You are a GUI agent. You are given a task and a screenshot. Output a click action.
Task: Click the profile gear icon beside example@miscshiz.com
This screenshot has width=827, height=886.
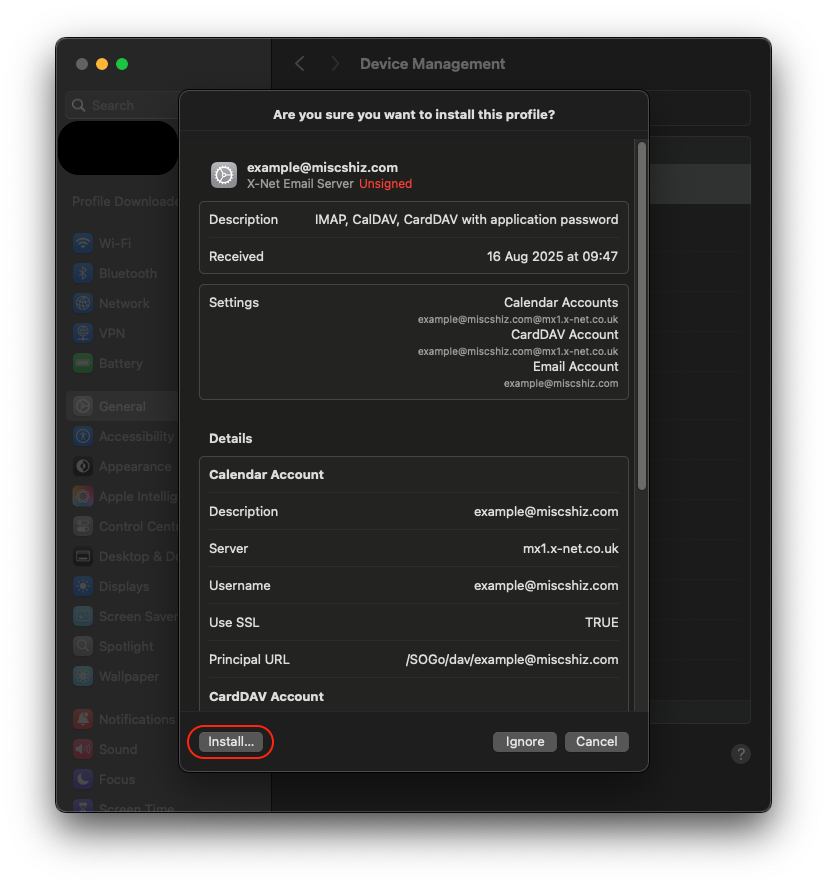[x=223, y=174]
